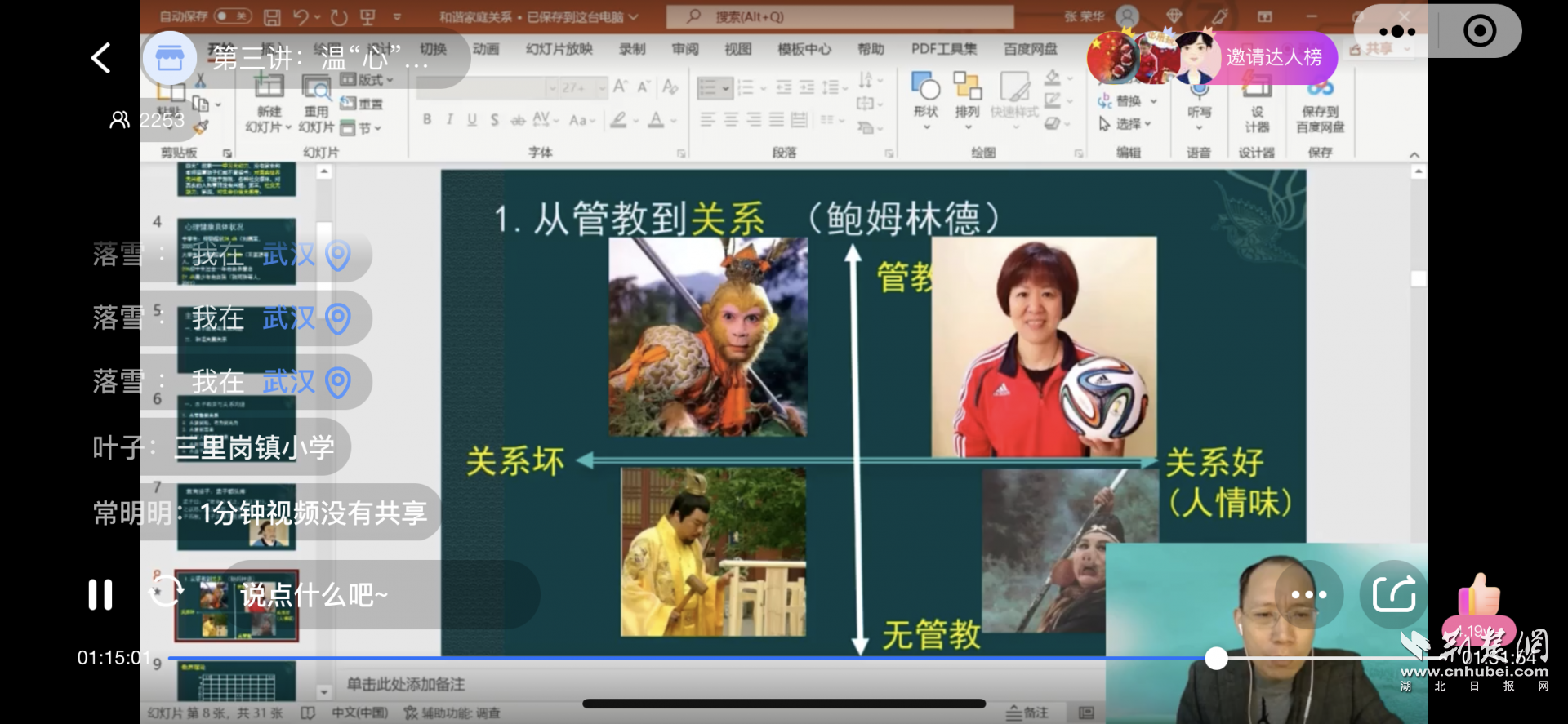Toggle text shadow S button

(x=495, y=120)
